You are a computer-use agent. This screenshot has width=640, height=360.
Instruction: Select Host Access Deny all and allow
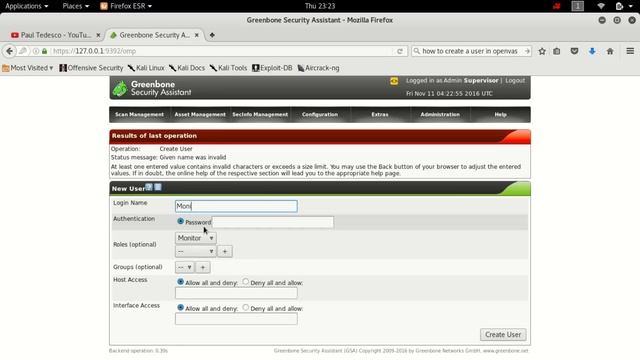click(x=245, y=282)
